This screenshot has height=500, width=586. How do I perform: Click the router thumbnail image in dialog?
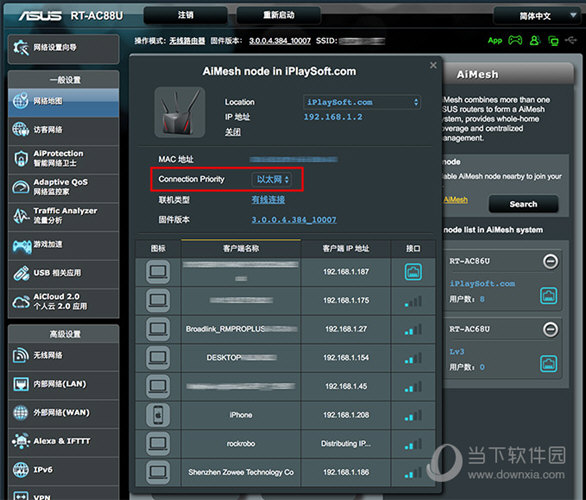(x=180, y=112)
